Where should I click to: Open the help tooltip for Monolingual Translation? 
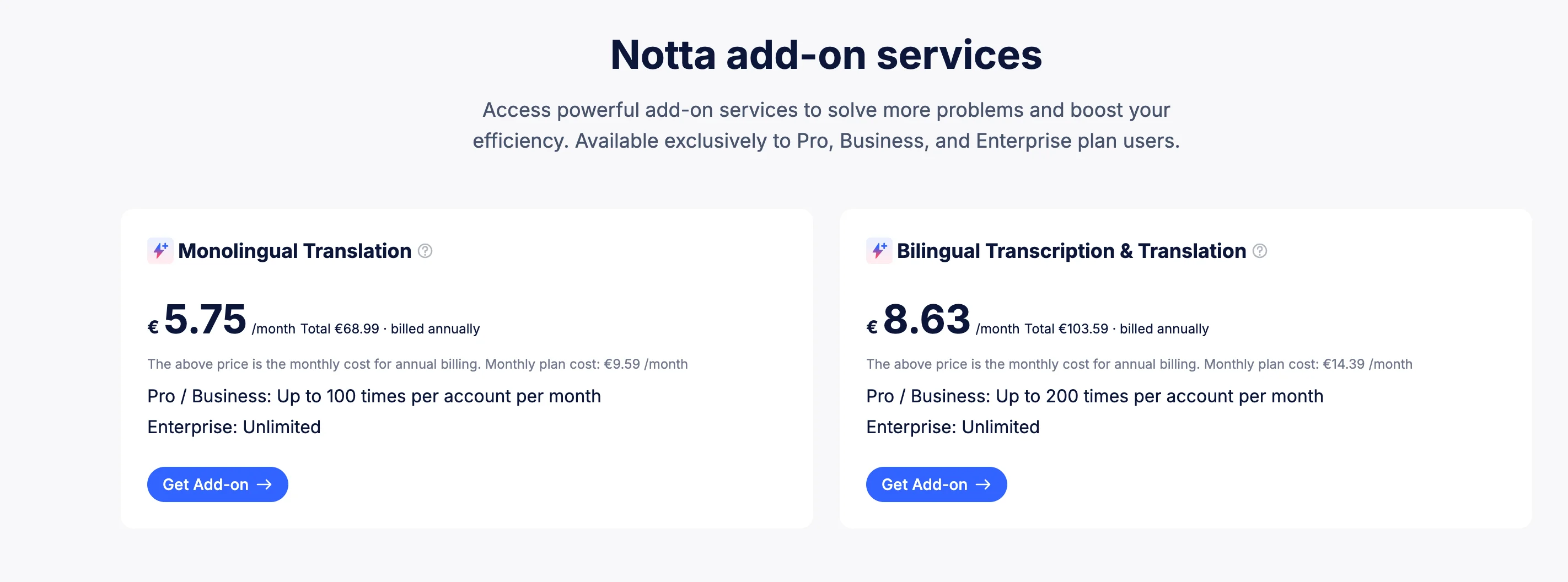(426, 251)
